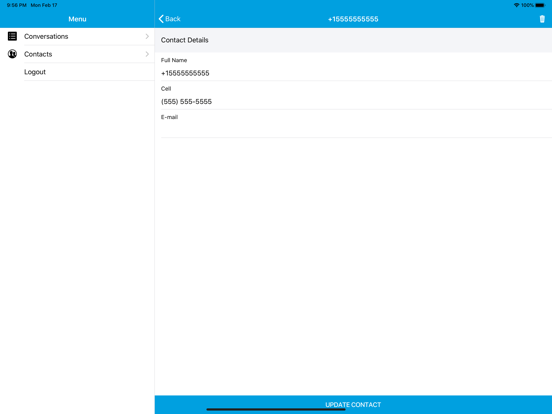The height and width of the screenshot is (414, 552).
Task: Go Back to the previous screen
Action: [170, 19]
